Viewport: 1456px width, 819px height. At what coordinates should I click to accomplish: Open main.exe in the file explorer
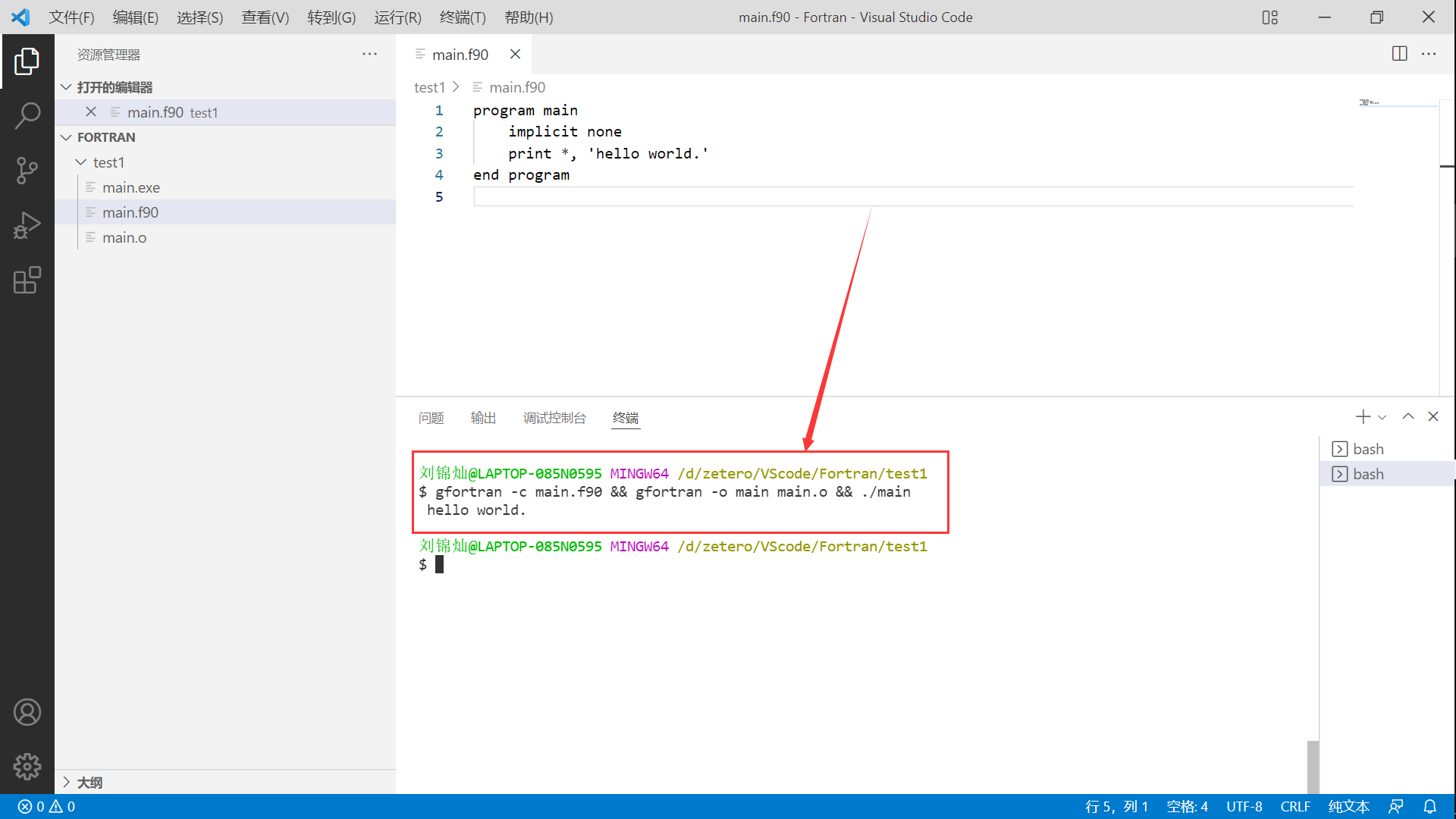click(x=130, y=187)
